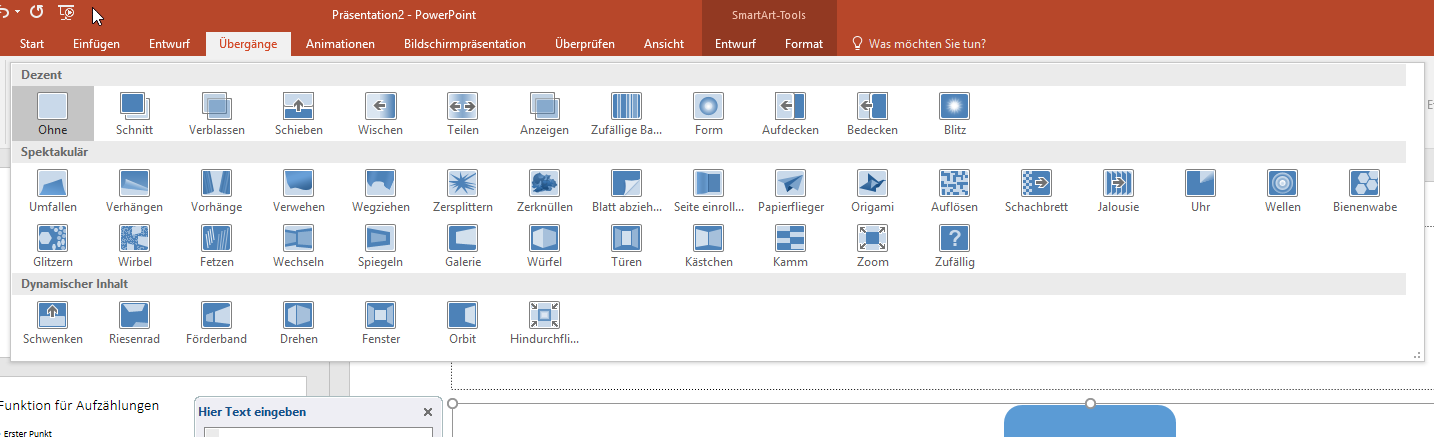This screenshot has width=1434, height=437.
Task: Close the 'Hier Text eingeben' pane
Action: coord(428,412)
